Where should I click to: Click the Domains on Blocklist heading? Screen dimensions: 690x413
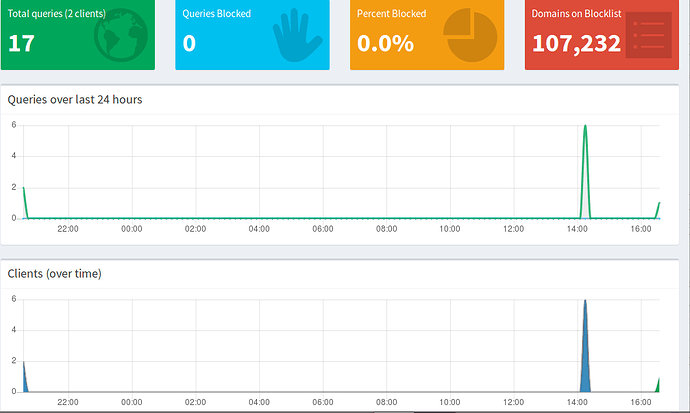(x=580, y=14)
